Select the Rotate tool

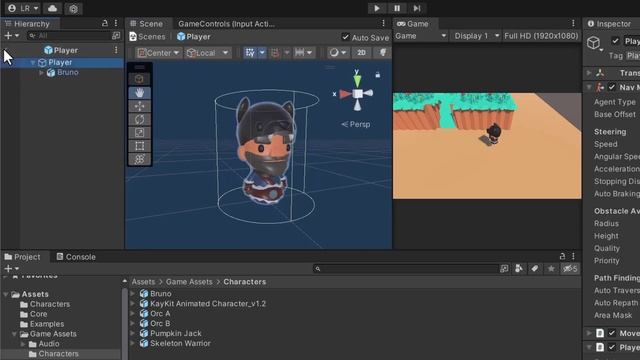click(139, 119)
